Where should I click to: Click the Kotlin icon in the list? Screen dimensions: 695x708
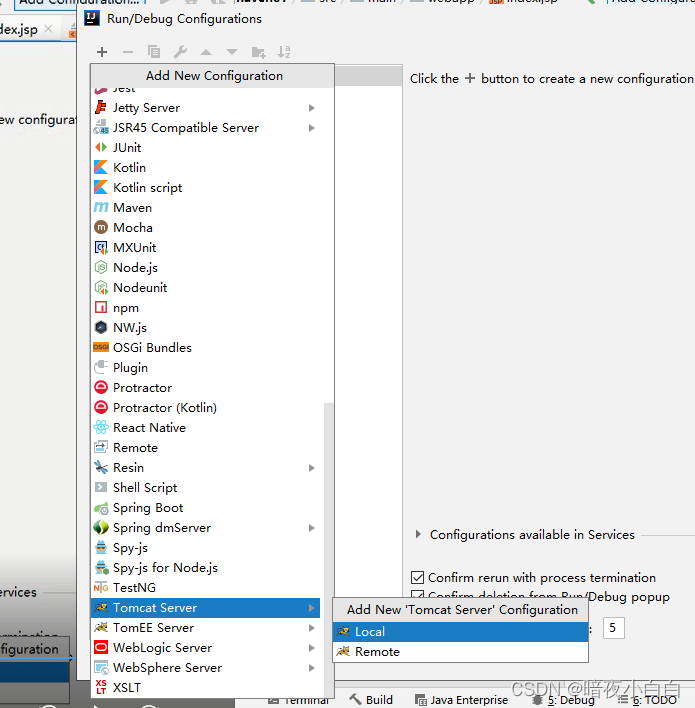click(101, 168)
